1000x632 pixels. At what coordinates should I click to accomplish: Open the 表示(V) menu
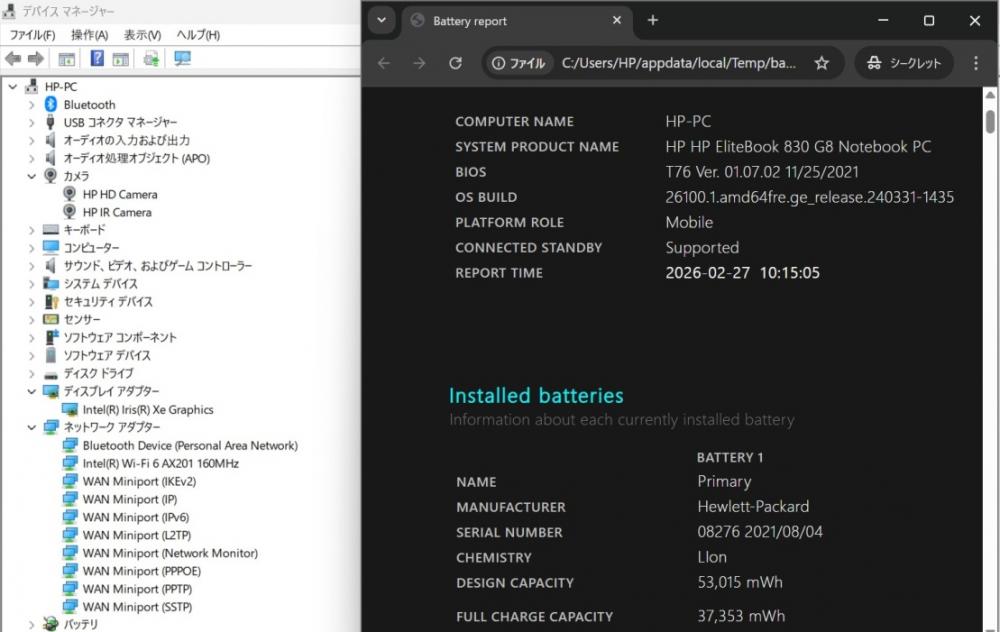[143, 35]
